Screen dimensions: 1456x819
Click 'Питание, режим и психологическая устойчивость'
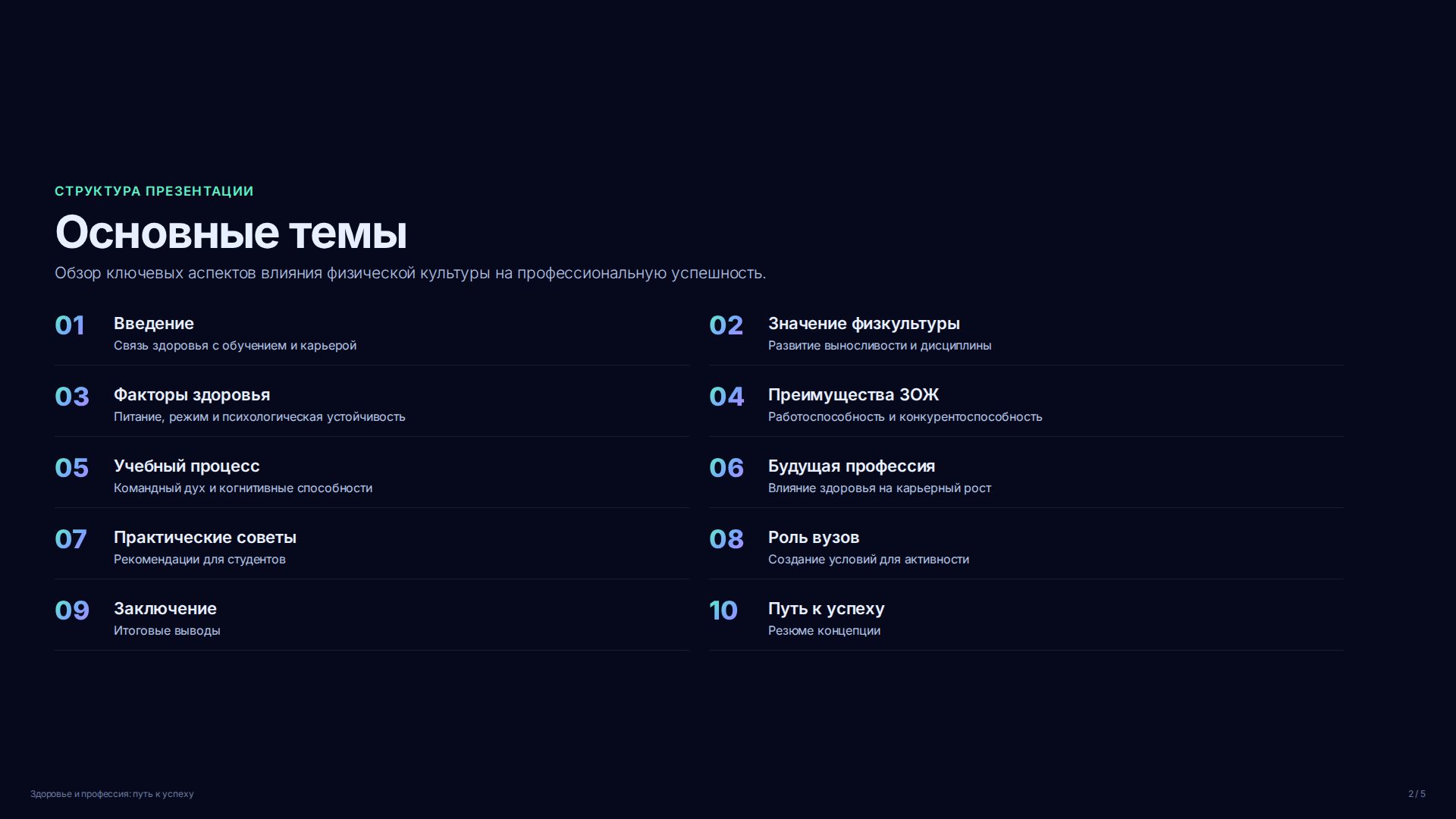(259, 417)
